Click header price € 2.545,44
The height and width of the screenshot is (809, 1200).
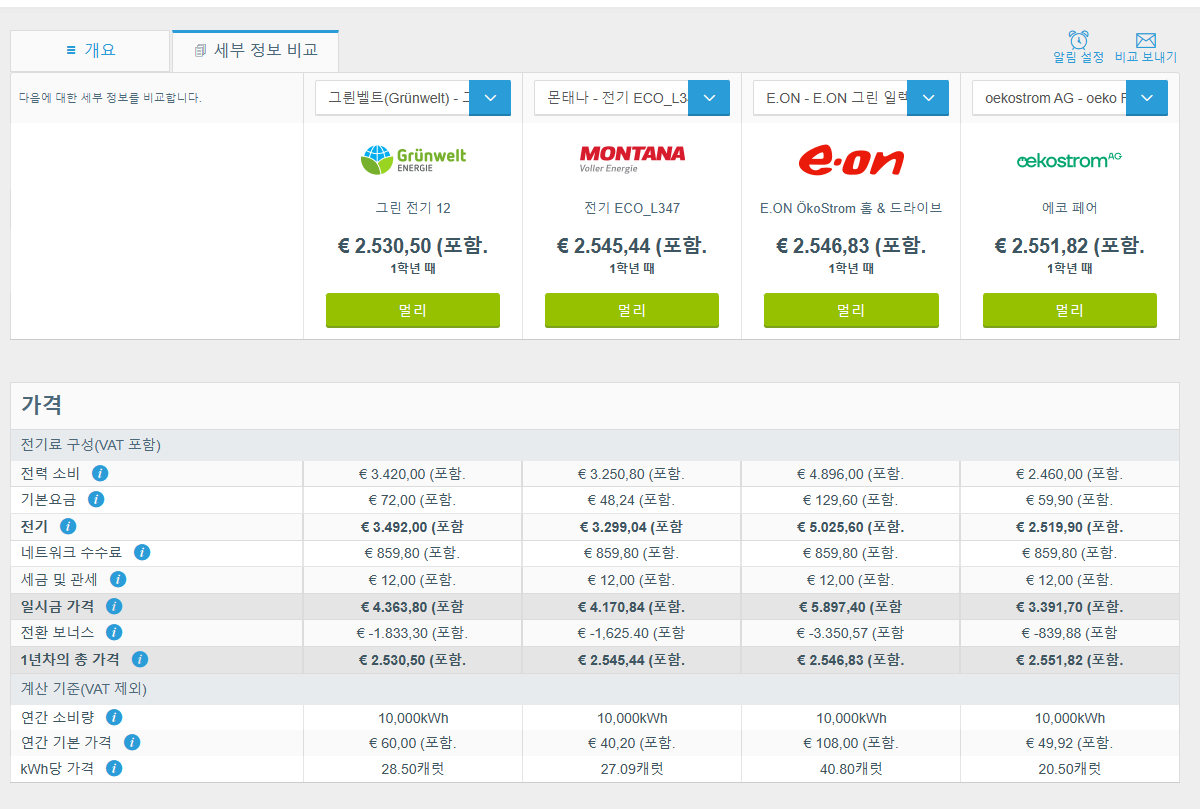(x=632, y=246)
